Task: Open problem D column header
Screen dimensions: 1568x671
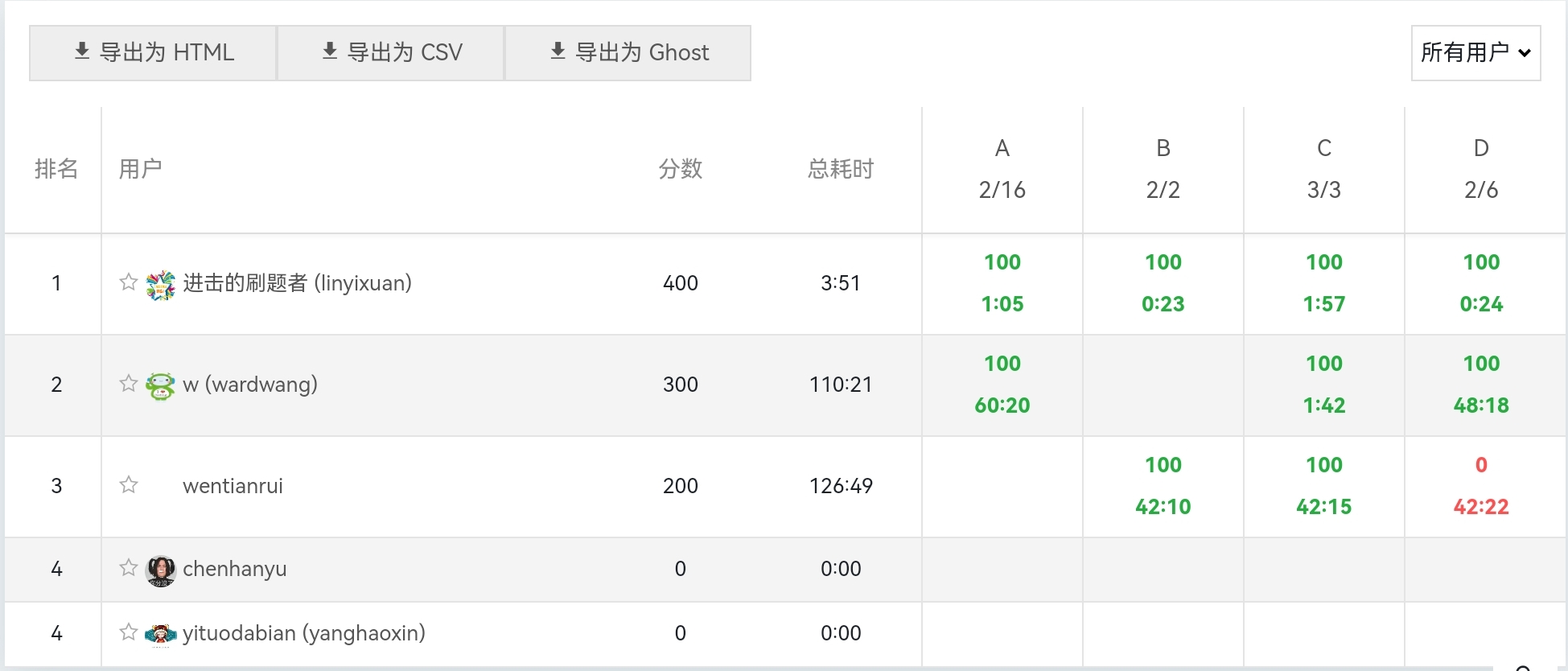Action: click(x=1481, y=148)
